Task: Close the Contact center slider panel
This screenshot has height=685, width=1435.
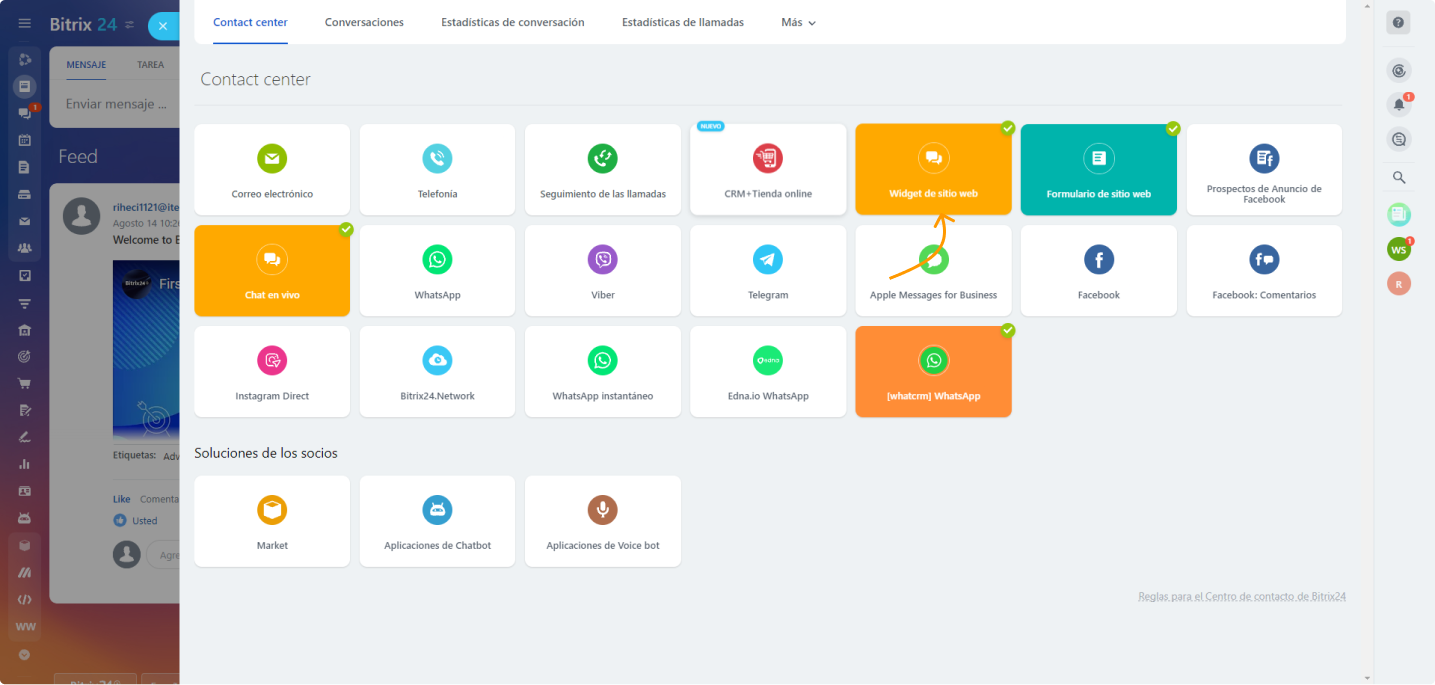Action: pos(163,26)
